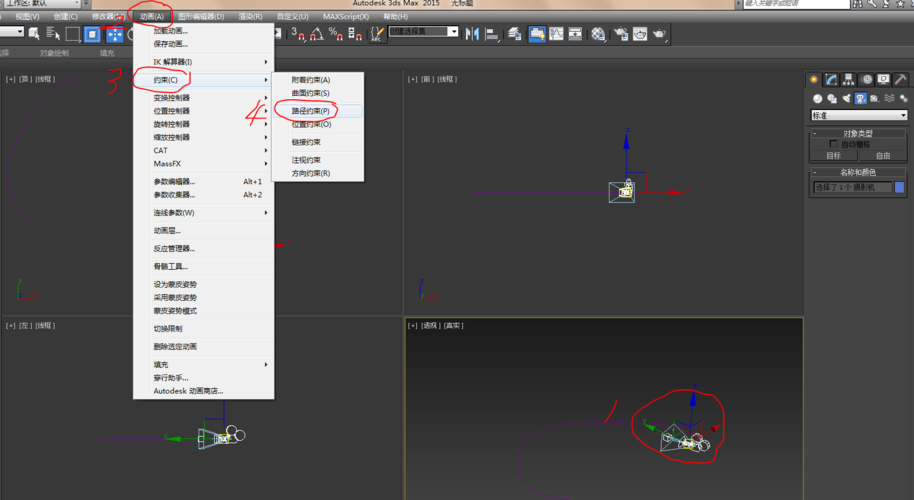Open the Curve Editor icon
Viewport: 914px width, 500px height.
point(556,34)
